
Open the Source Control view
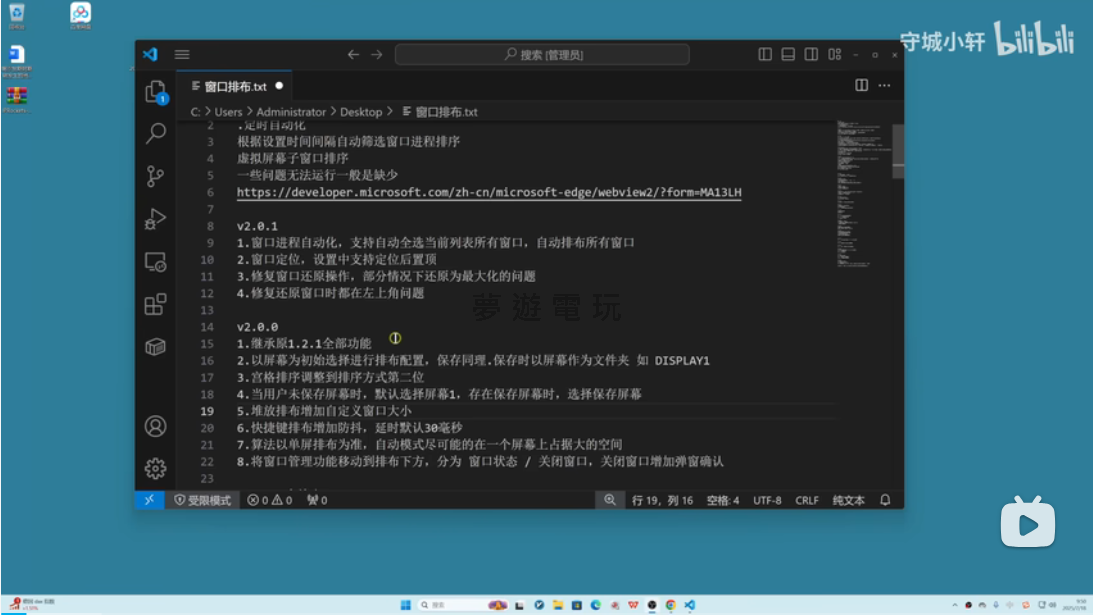[x=155, y=176]
